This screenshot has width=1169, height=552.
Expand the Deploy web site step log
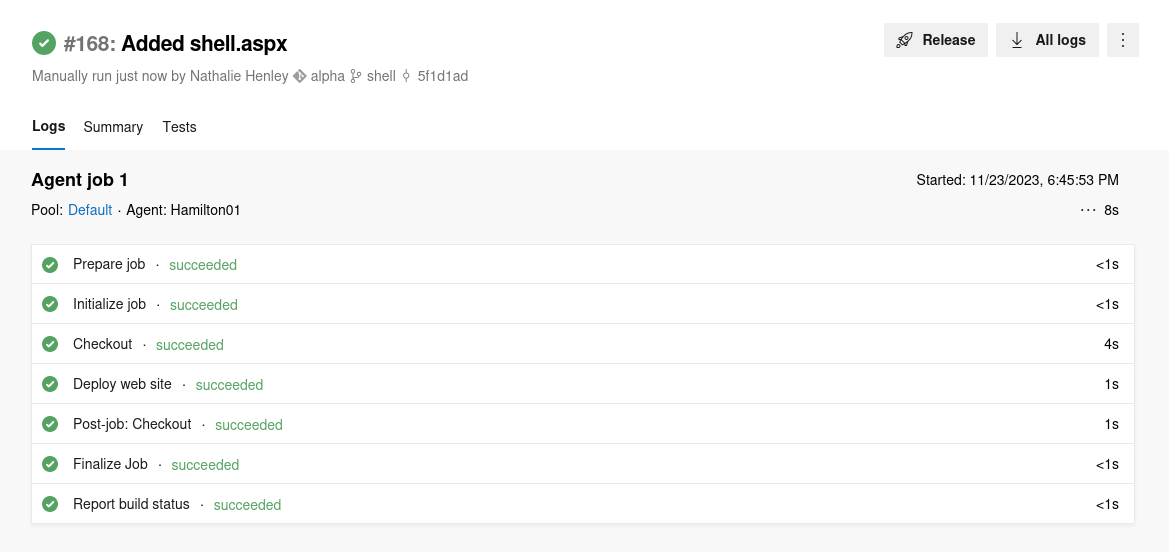click(583, 384)
